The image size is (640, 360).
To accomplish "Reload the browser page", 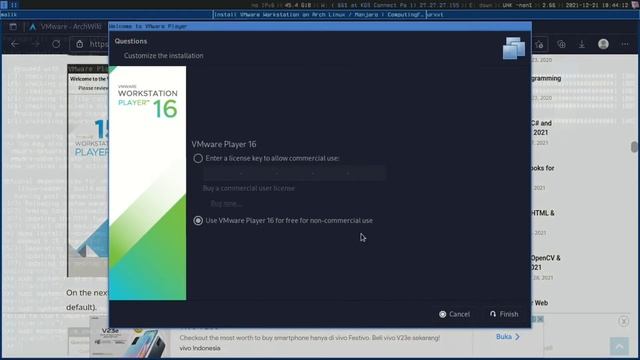I will pyautogui.click(x=56, y=44).
